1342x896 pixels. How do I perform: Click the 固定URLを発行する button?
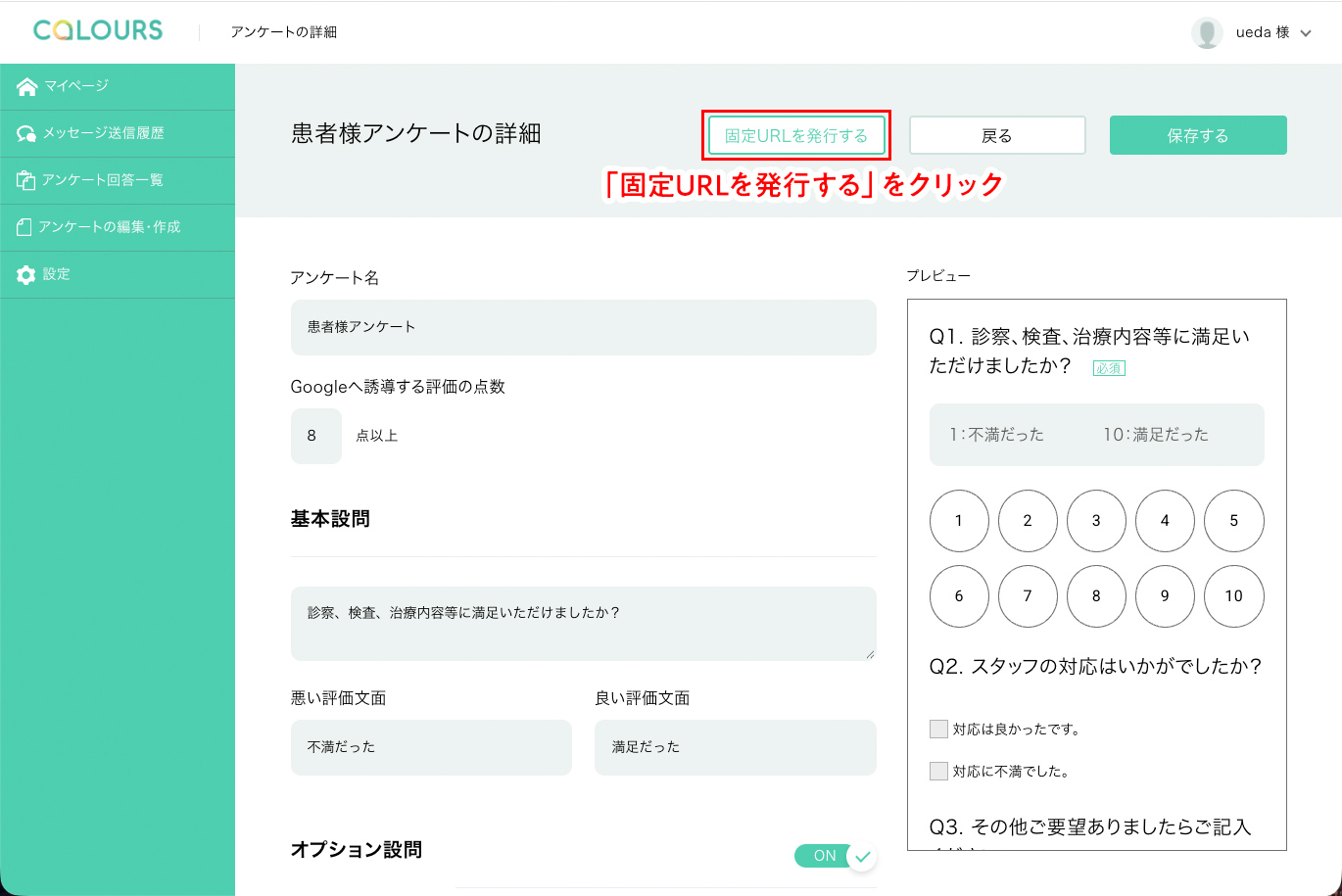tap(796, 136)
